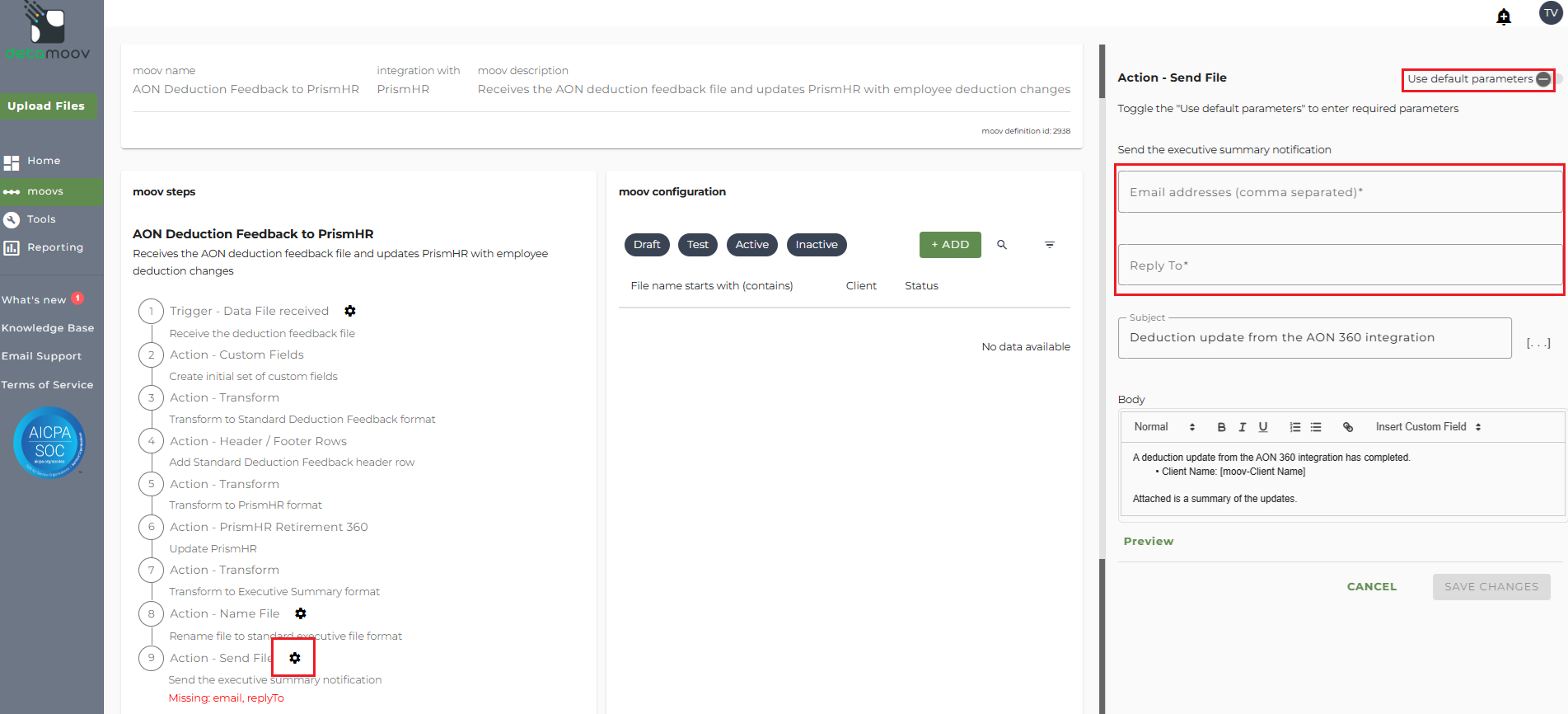Open Home in the sidebar

44,161
